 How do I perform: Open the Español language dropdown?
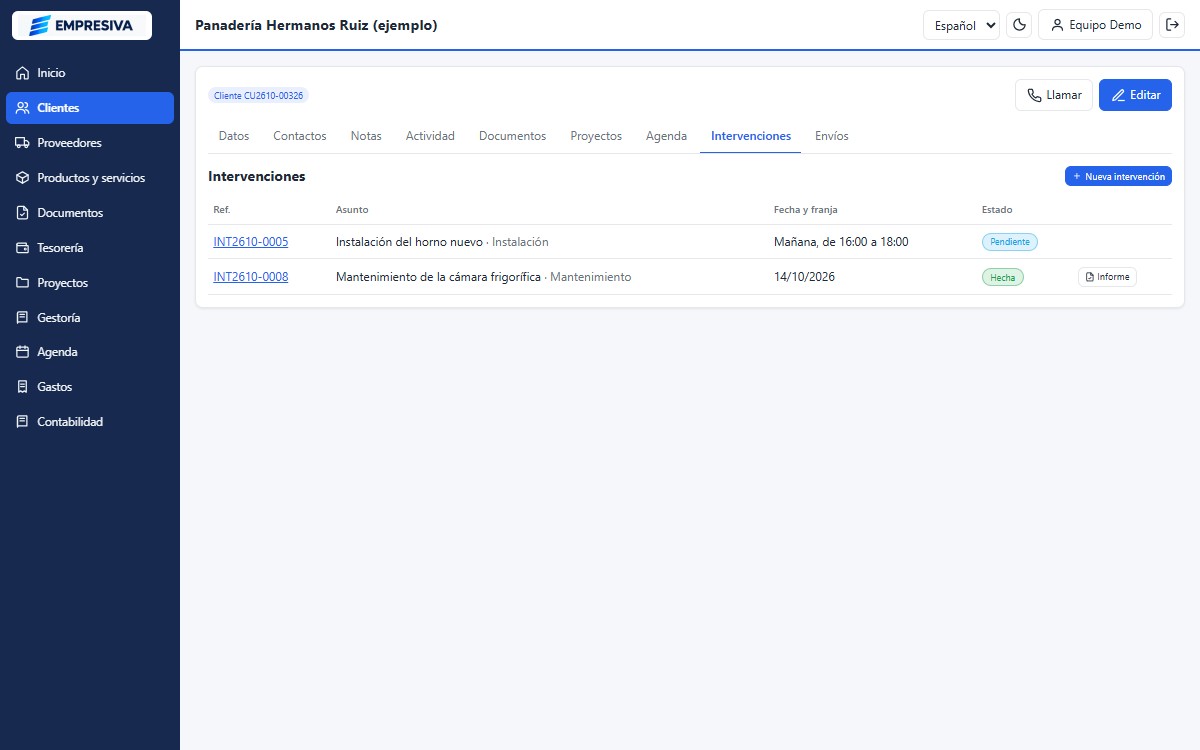[x=961, y=25]
